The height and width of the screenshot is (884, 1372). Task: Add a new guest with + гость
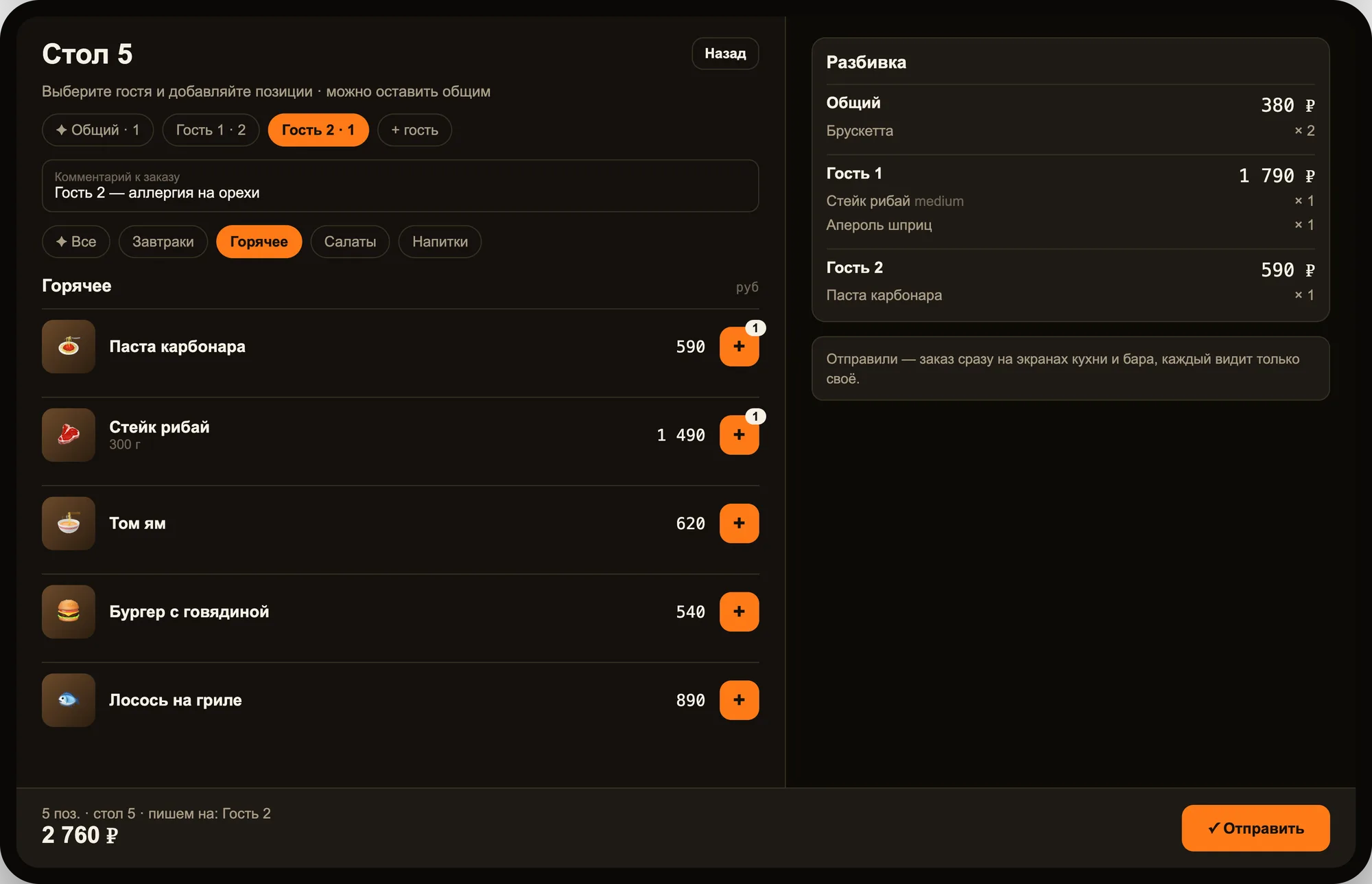(x=414, y=130)
